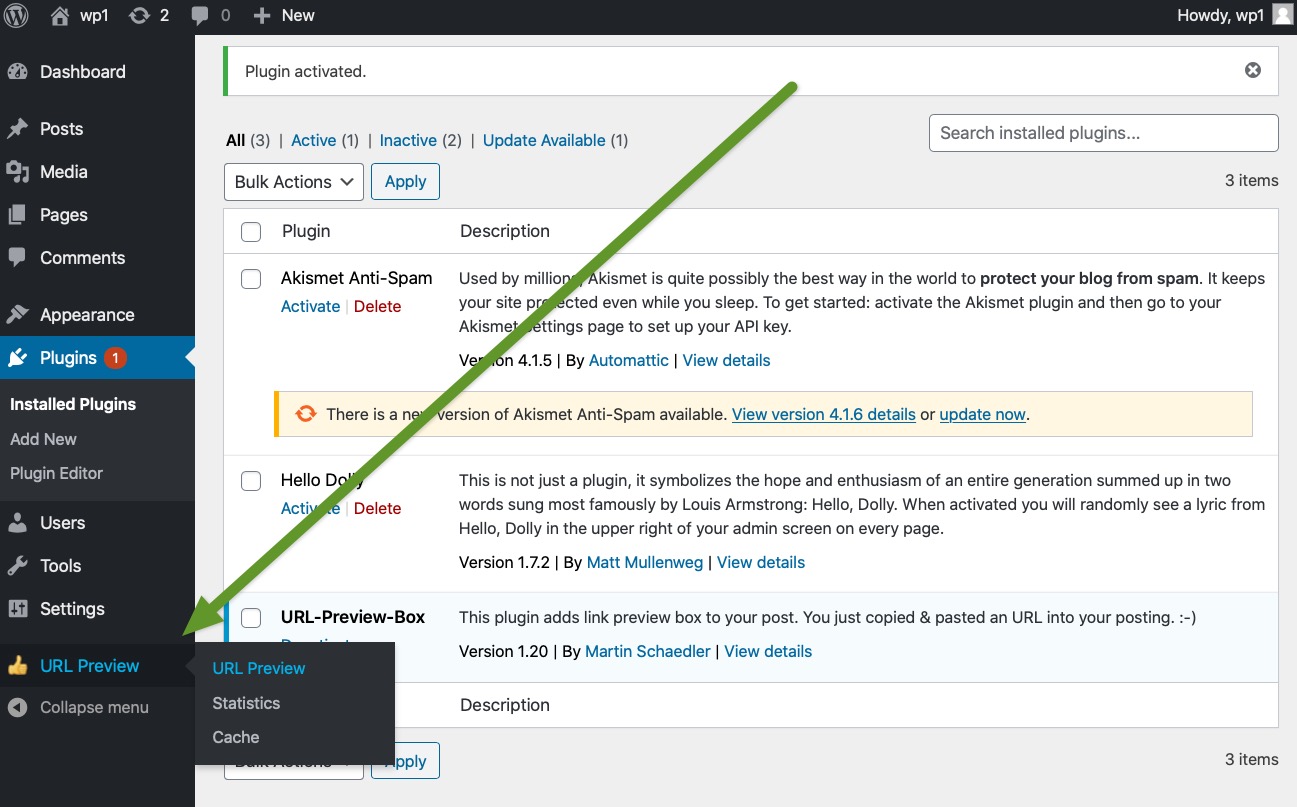The width and height of the screenshot is (1297, 807).
Task: Click the Pages icon in sidebar
Action: click(17, 215)
